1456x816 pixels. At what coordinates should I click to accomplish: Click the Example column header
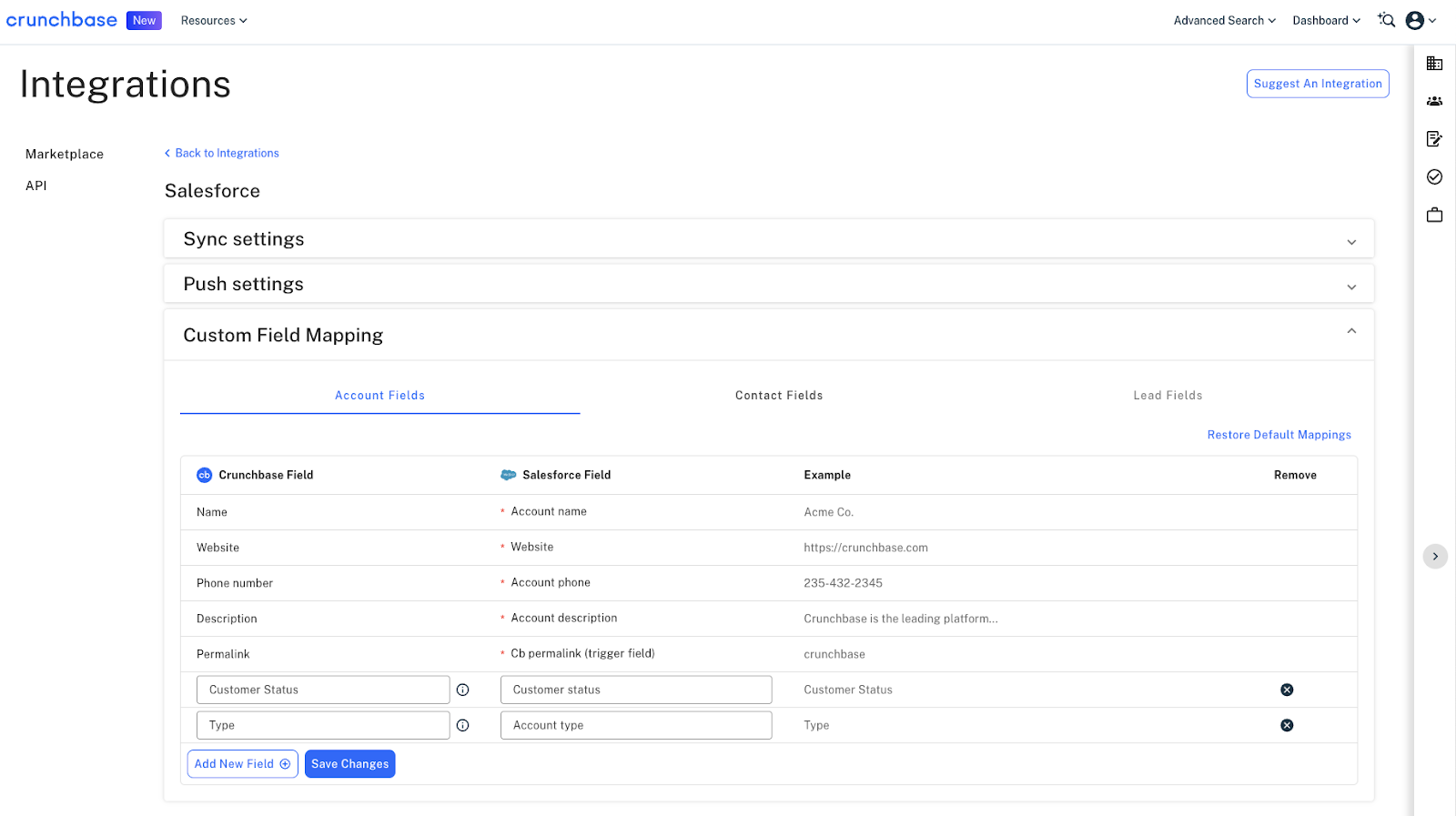pos(827,475)
